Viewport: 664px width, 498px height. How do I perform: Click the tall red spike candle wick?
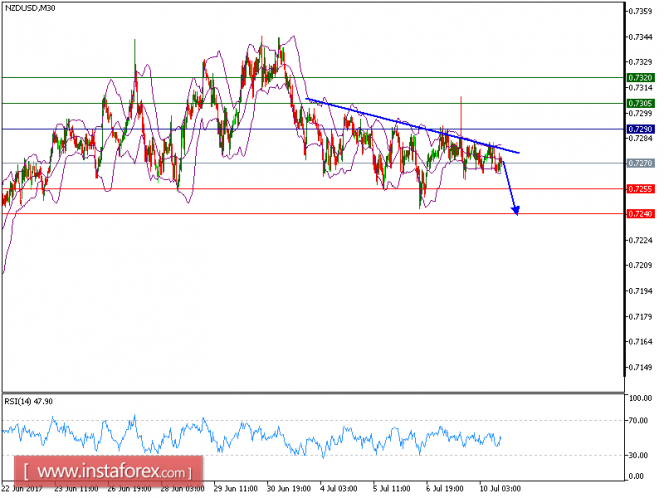coord(460,115)
